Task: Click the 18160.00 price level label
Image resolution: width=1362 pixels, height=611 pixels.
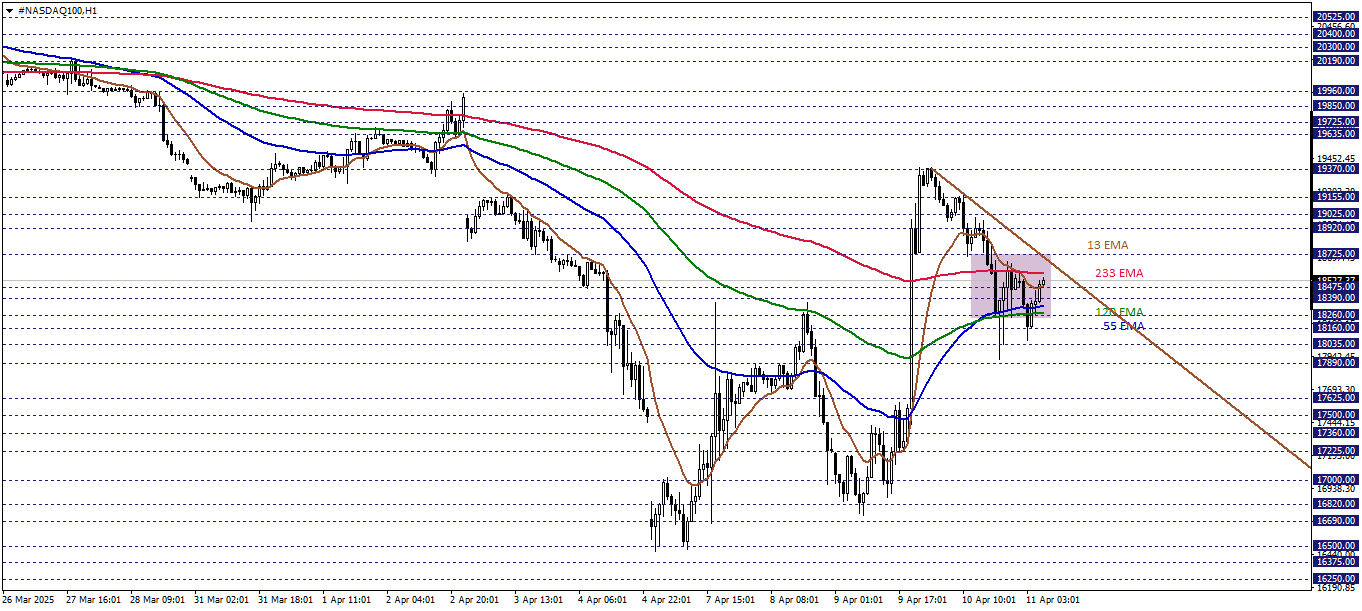Action: tap(1337, 328)
